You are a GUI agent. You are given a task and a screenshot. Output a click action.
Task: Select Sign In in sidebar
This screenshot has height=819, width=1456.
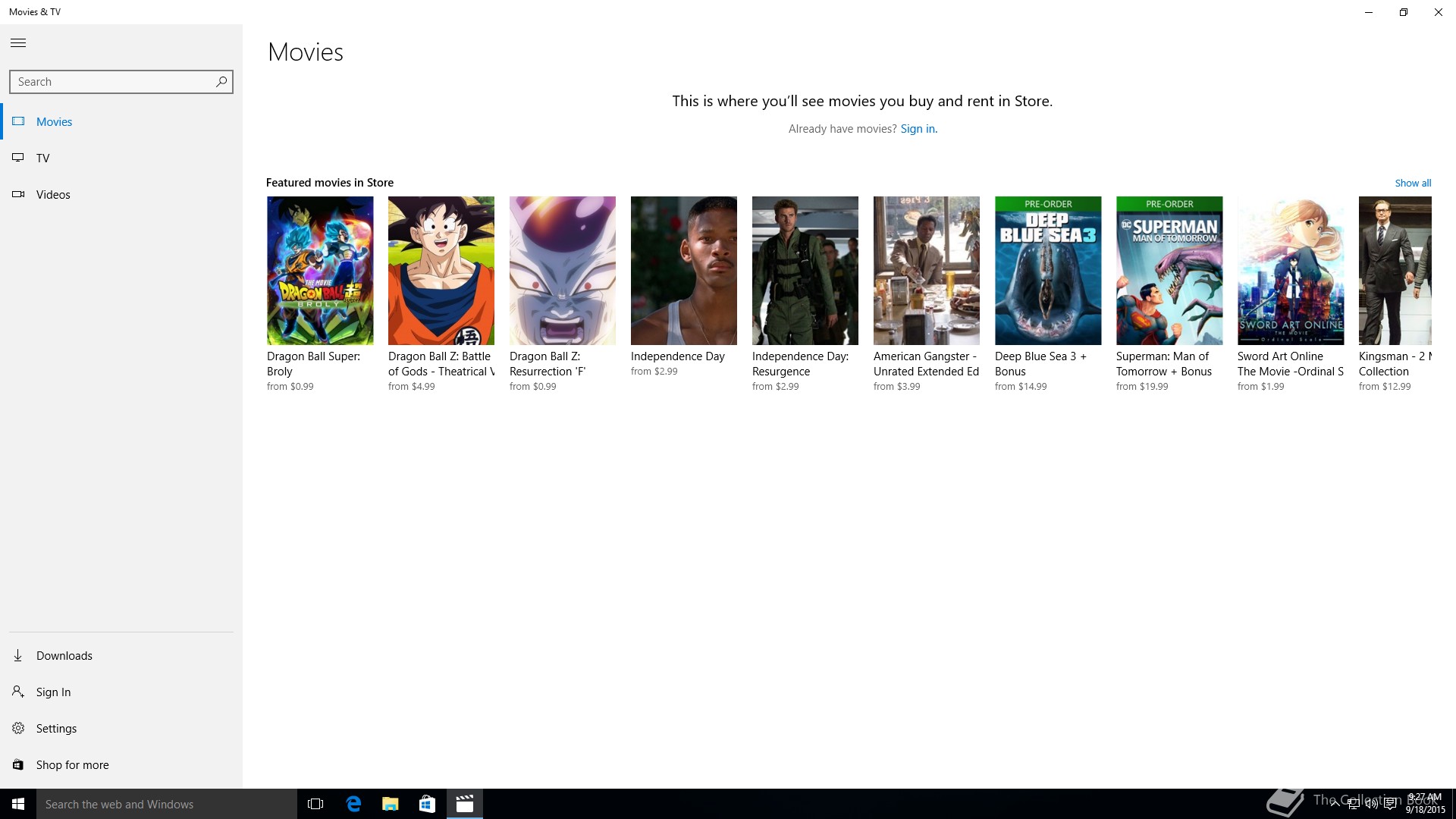click(x=121, y=692)
